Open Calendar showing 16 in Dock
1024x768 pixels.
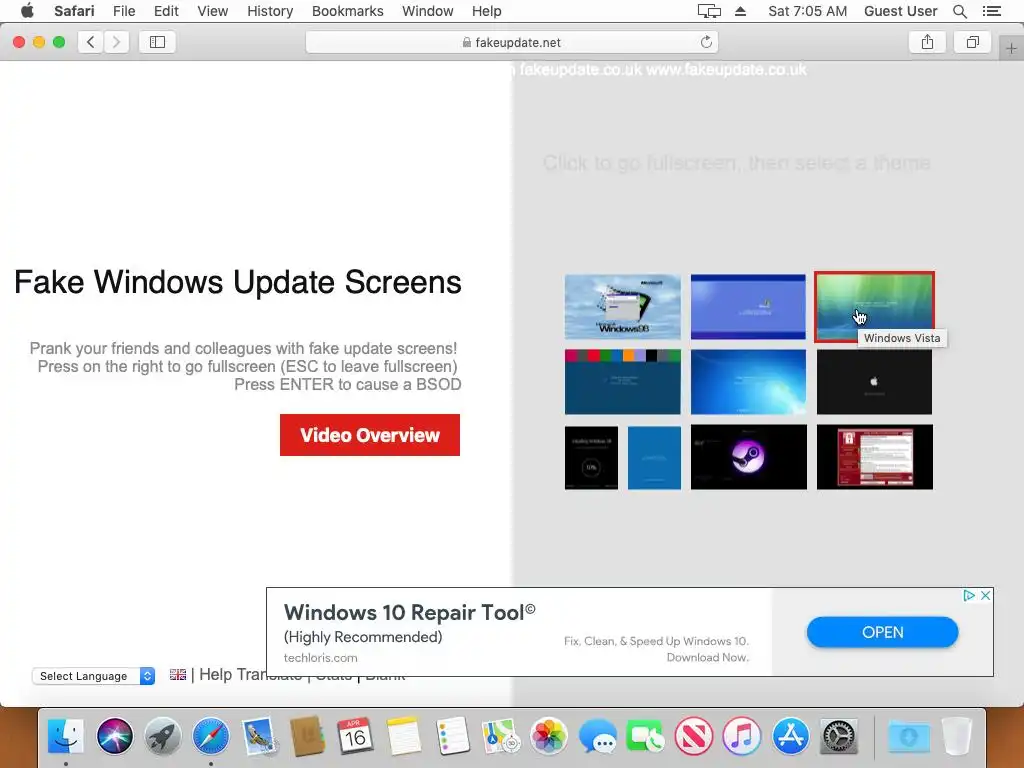(355, 736)
